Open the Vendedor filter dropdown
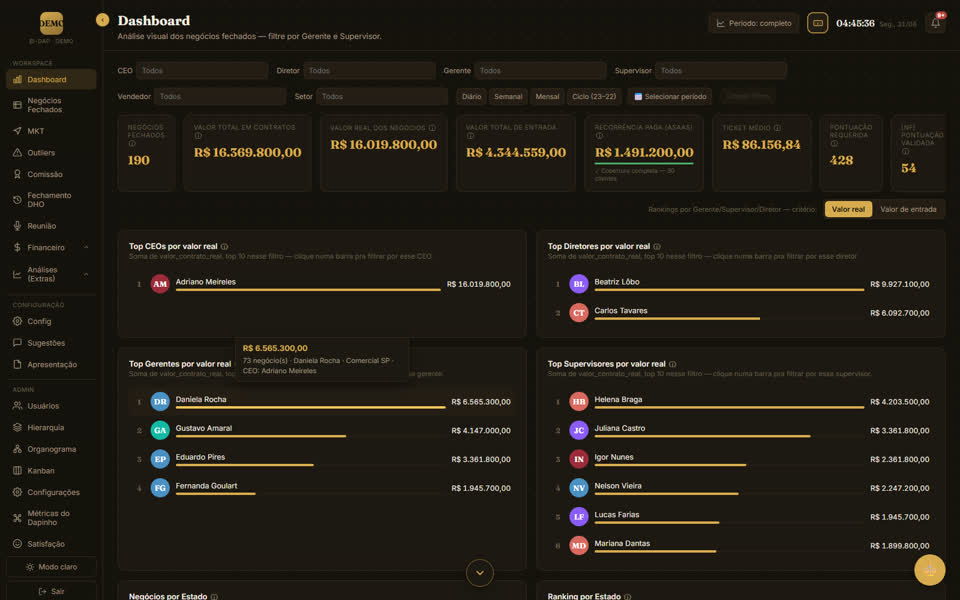 click(x=219, y=97)
